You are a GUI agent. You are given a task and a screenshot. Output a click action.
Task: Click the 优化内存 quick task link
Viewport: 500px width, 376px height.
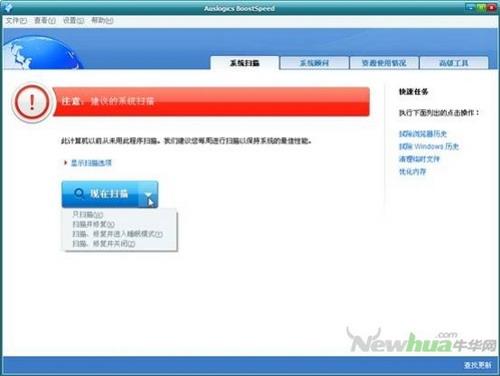tap(413, 172)
